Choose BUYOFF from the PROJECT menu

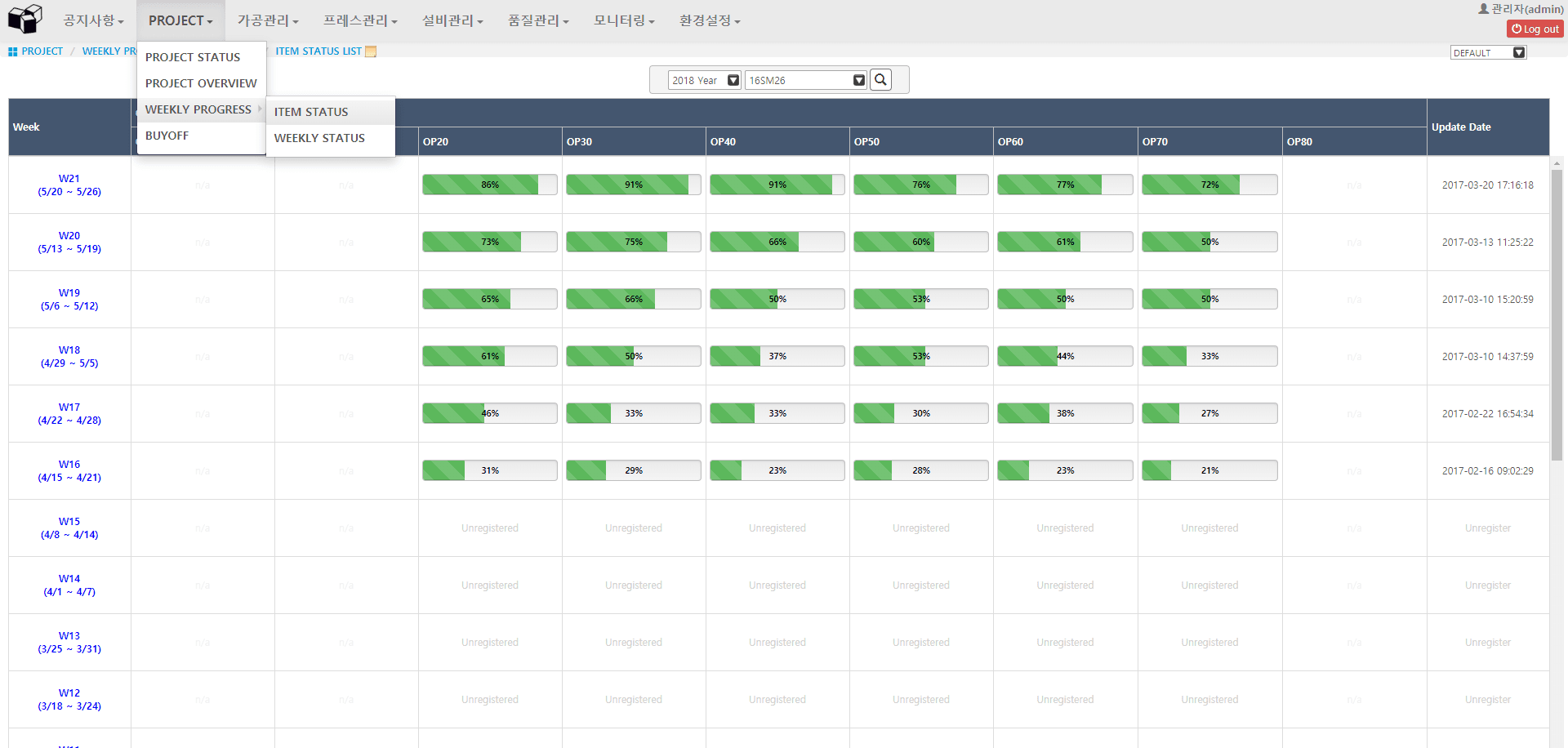coord(167,136)
